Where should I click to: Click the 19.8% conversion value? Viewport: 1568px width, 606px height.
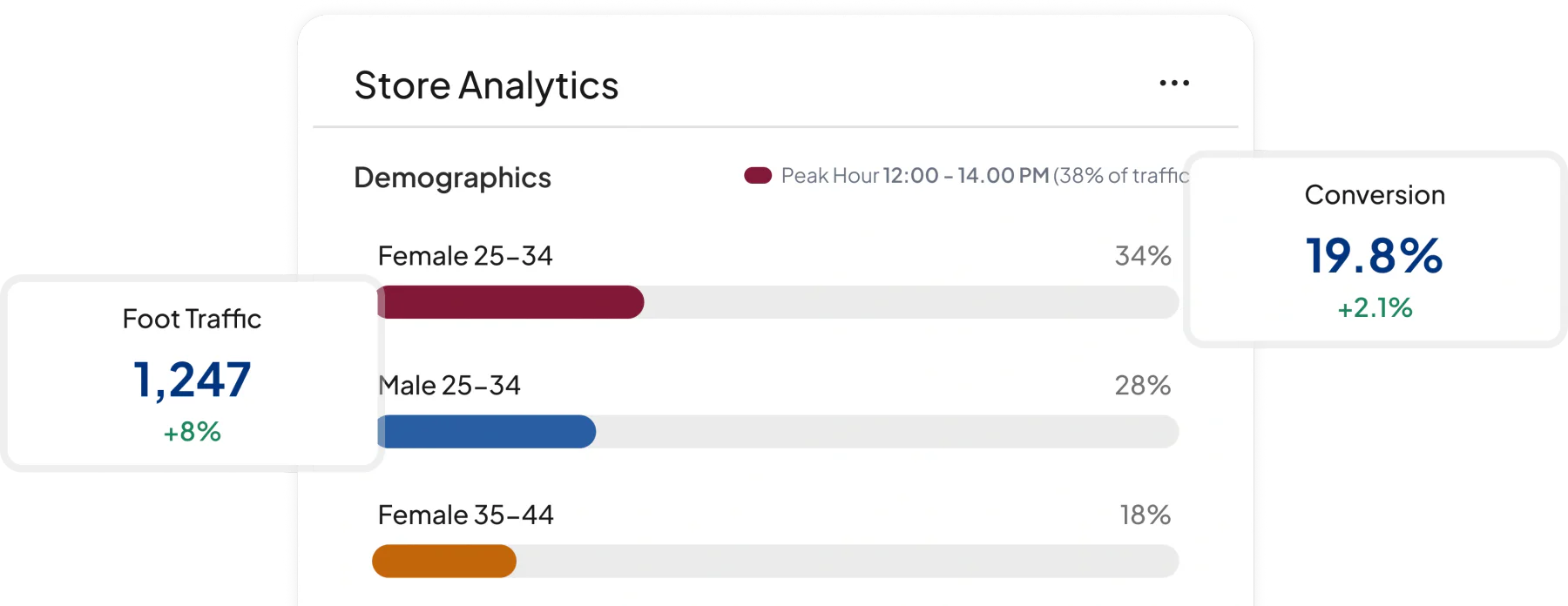[x=1375, y=256]
